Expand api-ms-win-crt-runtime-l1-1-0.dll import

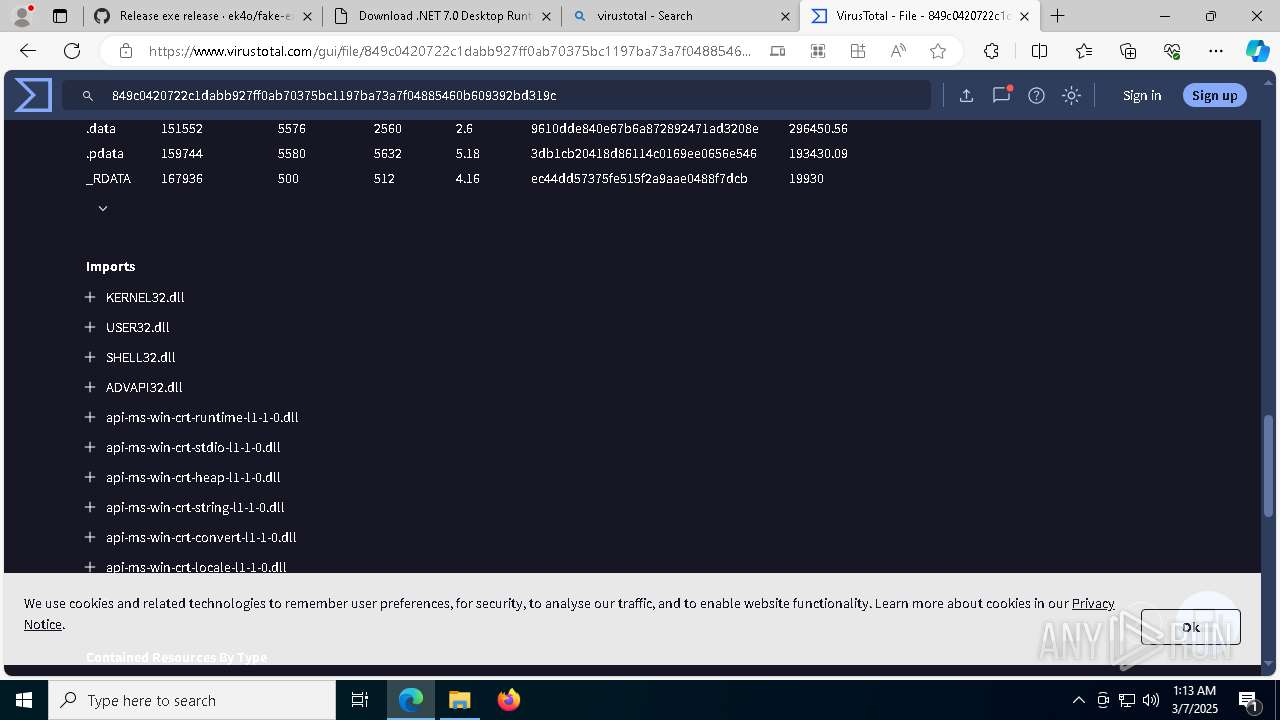[90, 417]
